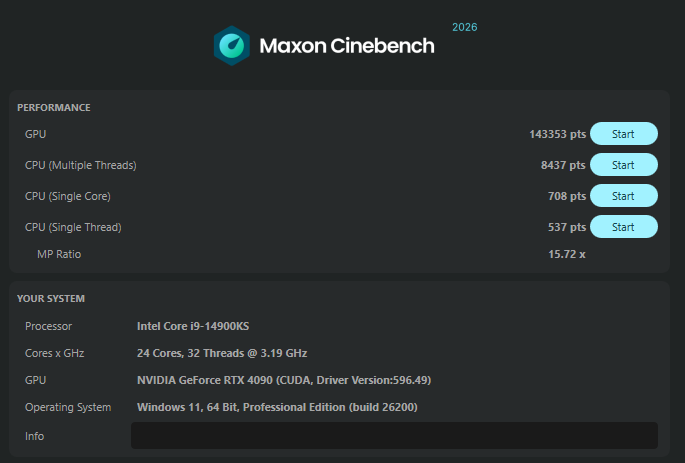The height and width of the screenshot is (463, 685).
Task: Select the 143353 pts GPU score
Action: point(557,134)
